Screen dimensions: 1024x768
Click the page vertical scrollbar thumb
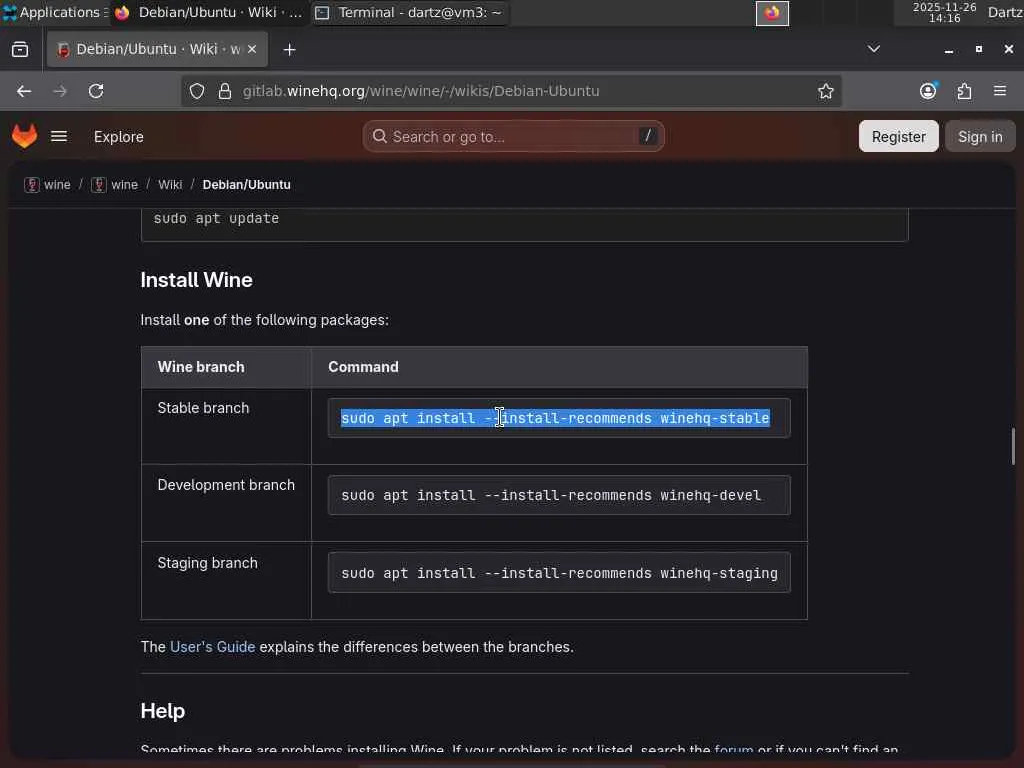coord(1013,446)
